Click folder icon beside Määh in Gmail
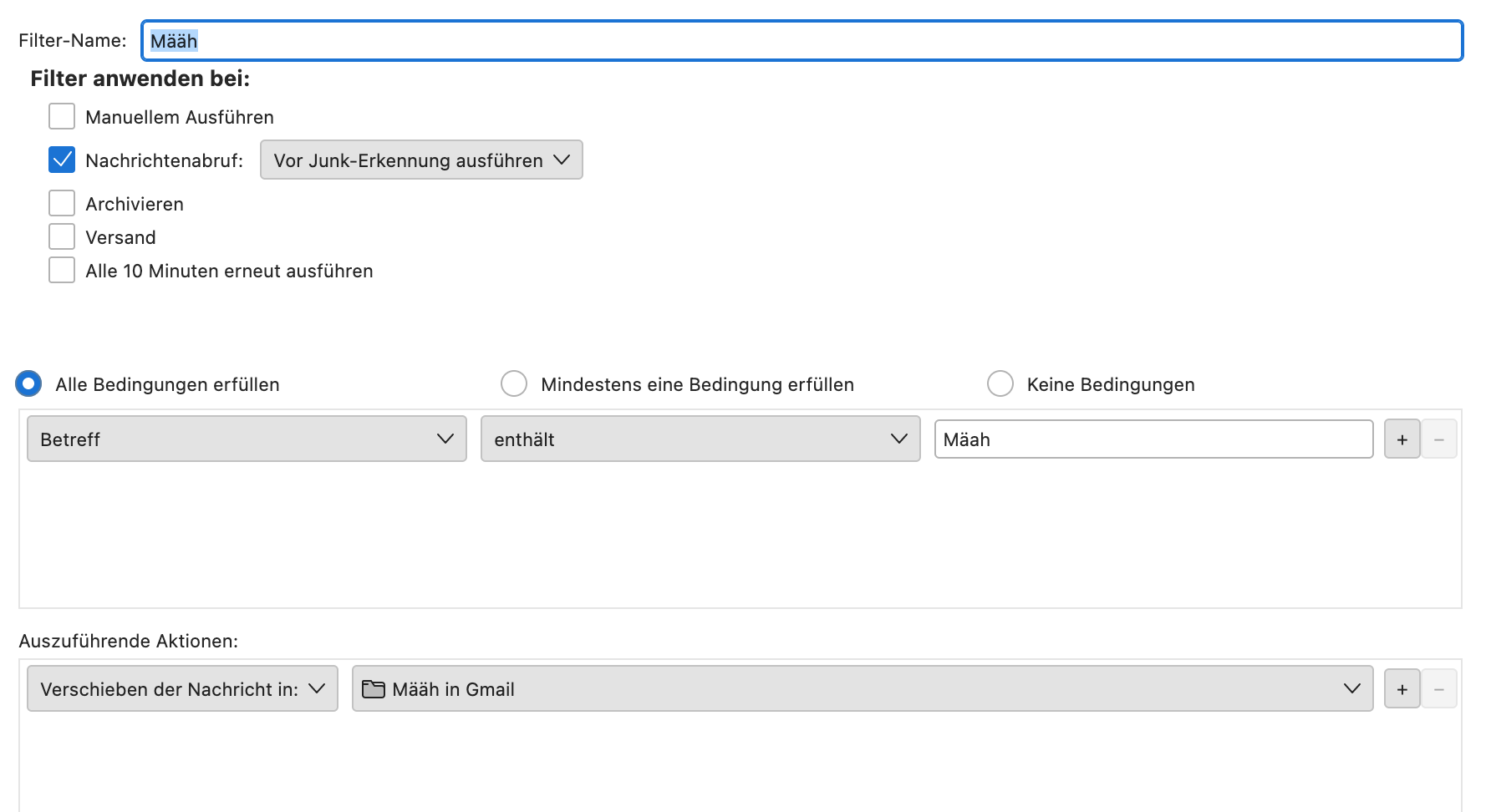This screenshot has width=1486, height=812. [x=374, y=689]
